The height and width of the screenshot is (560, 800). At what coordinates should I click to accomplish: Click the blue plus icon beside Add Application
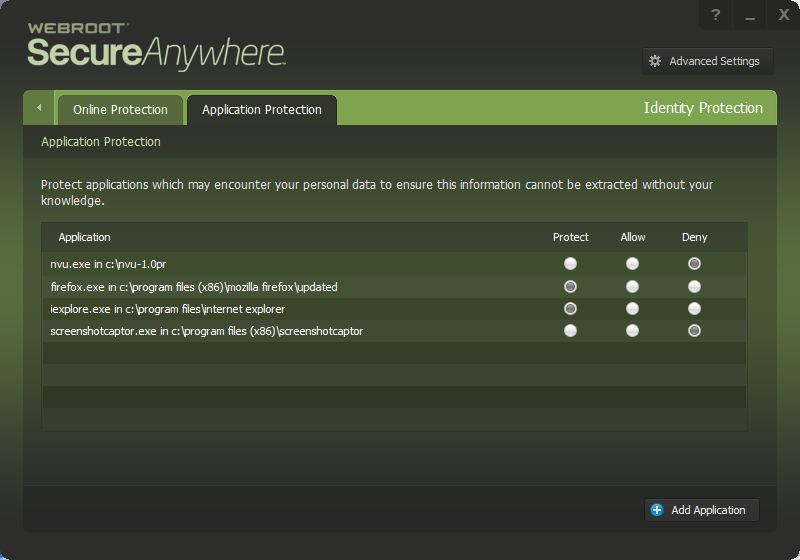pyautogui.click(x=657, y=510)
